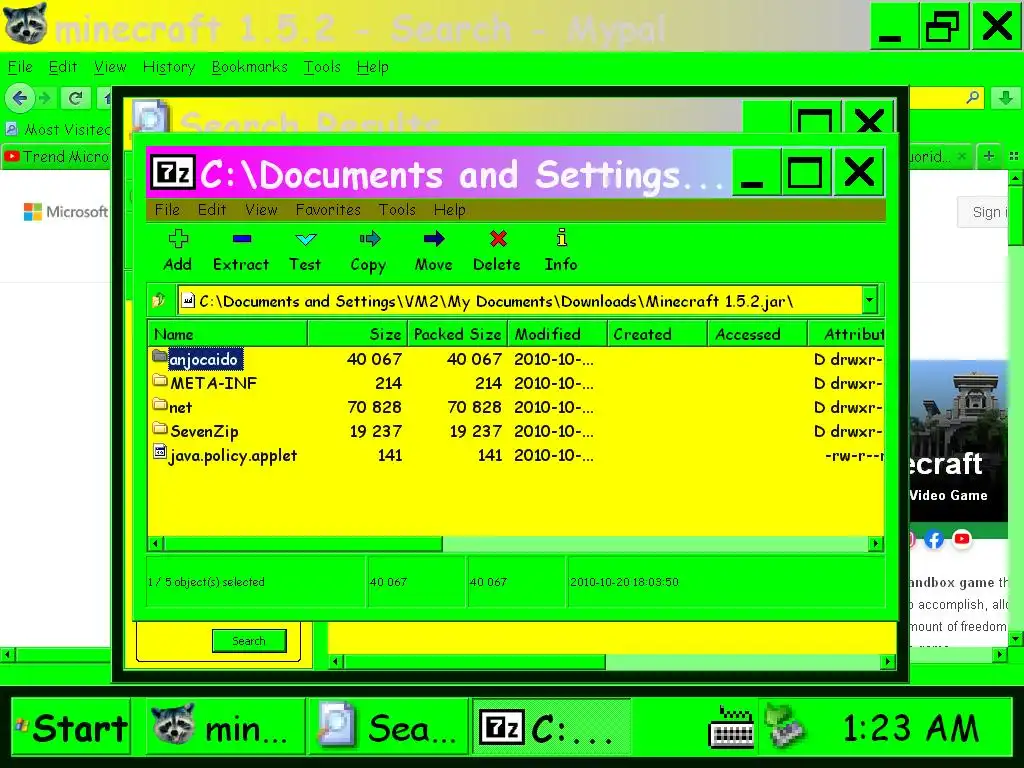This screenshot has width=1024, height=768.
Task: Click the YouTube icon on the webpage
Action: (x=961, y=539)
